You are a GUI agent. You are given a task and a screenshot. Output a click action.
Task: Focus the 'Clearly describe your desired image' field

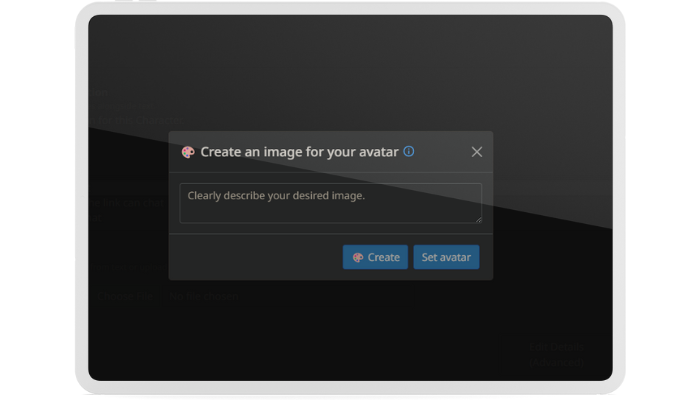(x=330, y=203)
